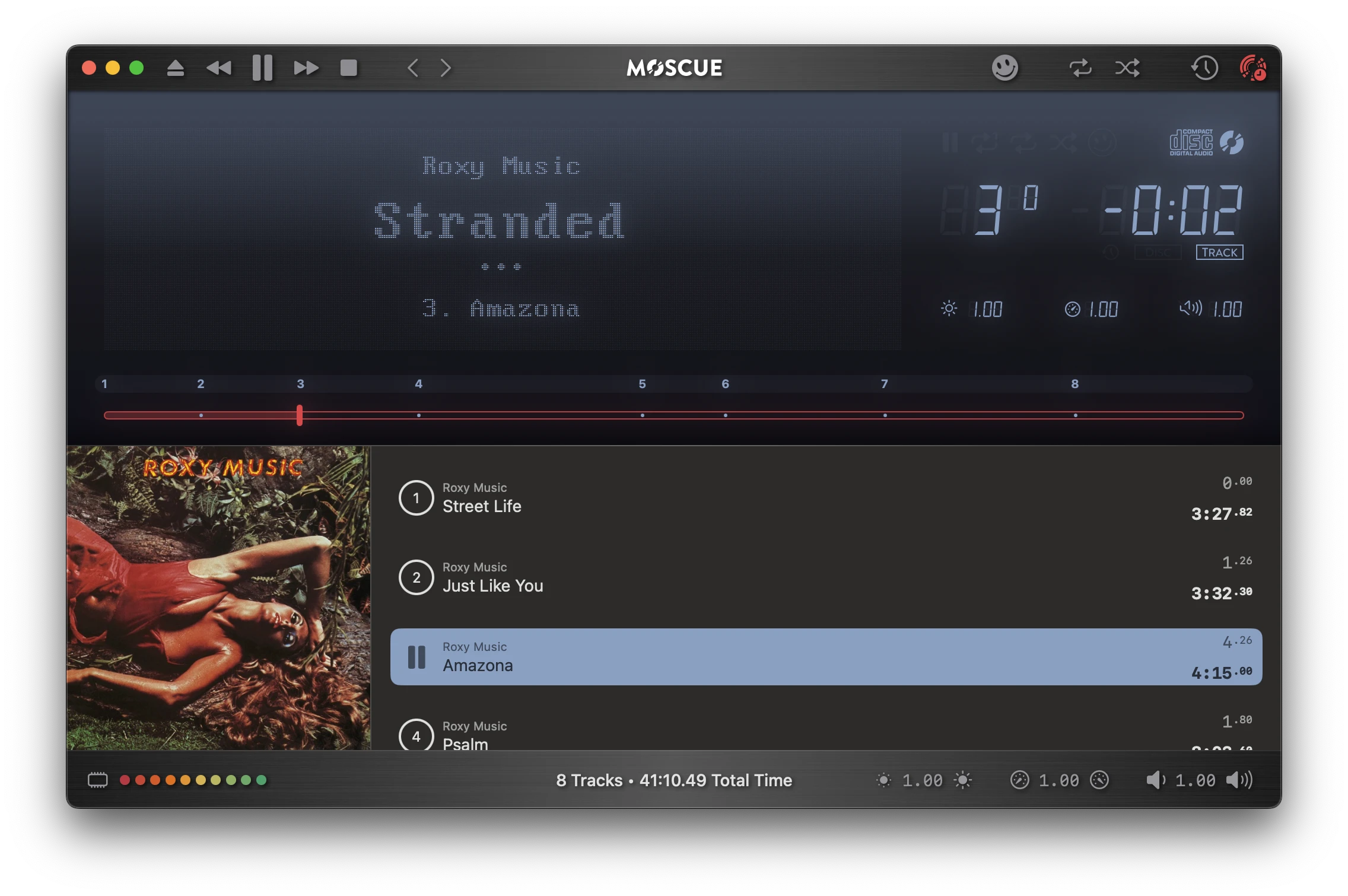The image size is (1348, 896).
Task: Increase brightness with the large sun icon
Action: point(962,780)
